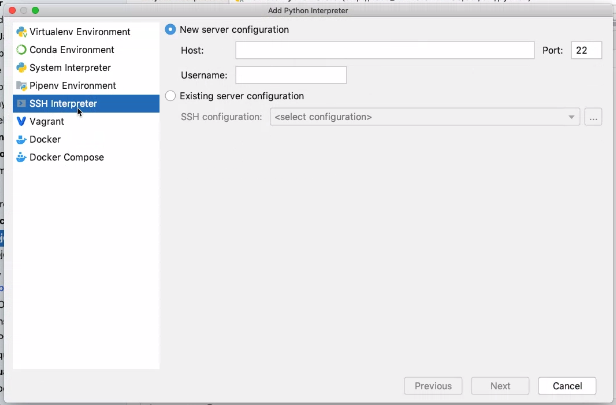Open the SSH configuration dropdown

click(425, 117)
